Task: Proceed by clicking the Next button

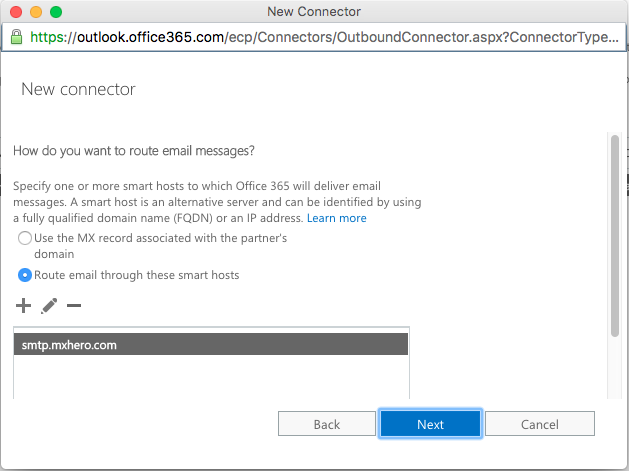Action: [430, 424]
